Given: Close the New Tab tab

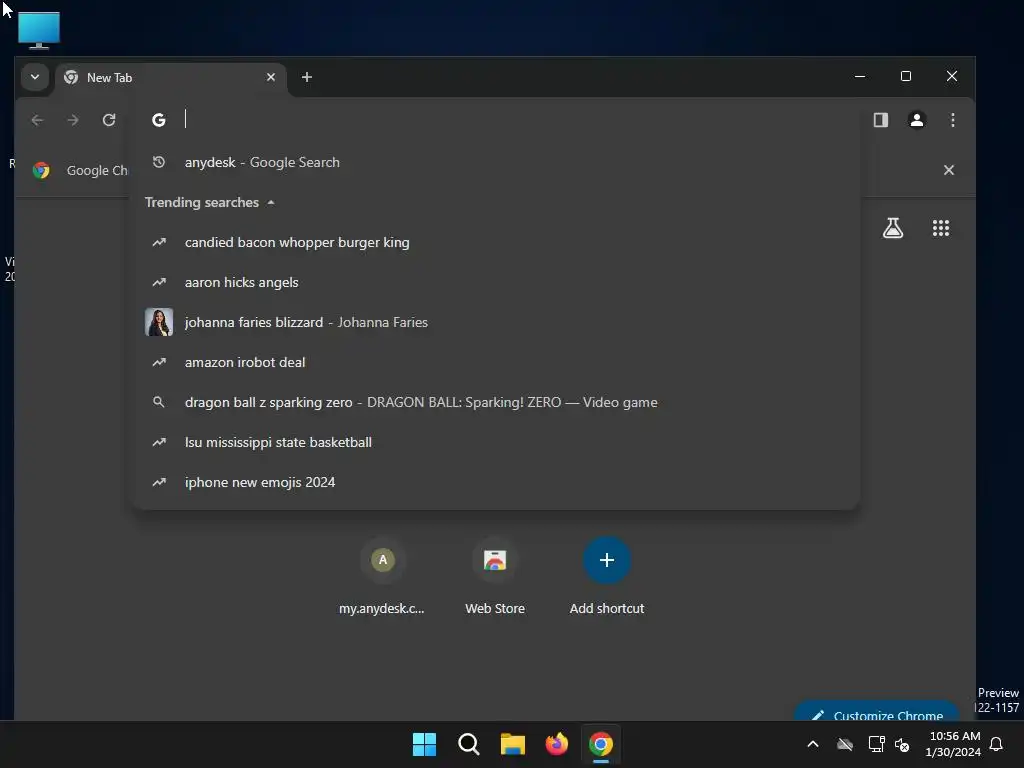Looking at the screenshot, I should (271, 77).
